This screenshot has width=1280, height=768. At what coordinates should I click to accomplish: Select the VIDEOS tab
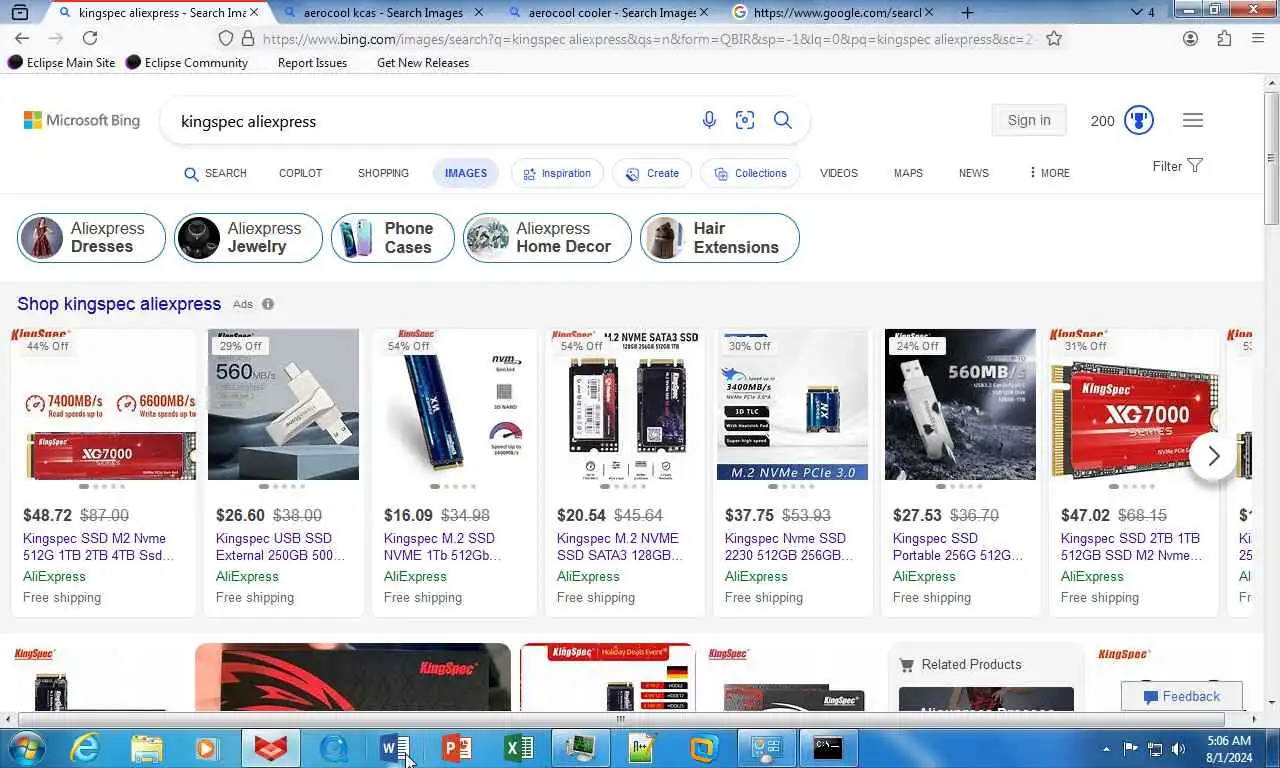(839, 173)
